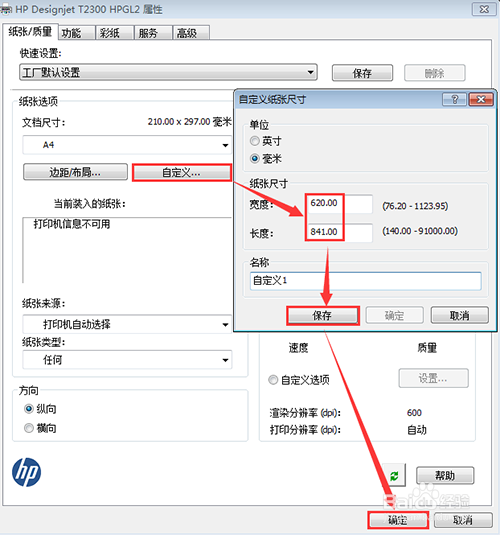Switch to the 纸张/质量 tab
Image resolution: width=500 pixels, height=535 pixels.
[x=30, y=32]
